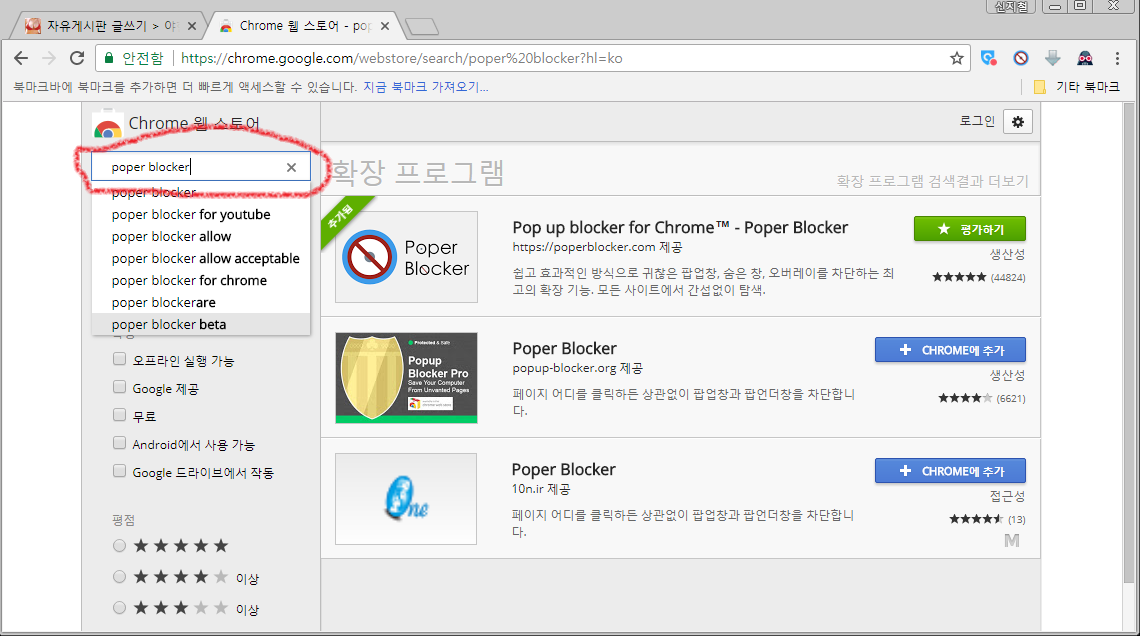This screenshot has width=1140, height=636.
Task: Check the 오프라인 실행 가능 checkbox
Action: pos(119,359)
